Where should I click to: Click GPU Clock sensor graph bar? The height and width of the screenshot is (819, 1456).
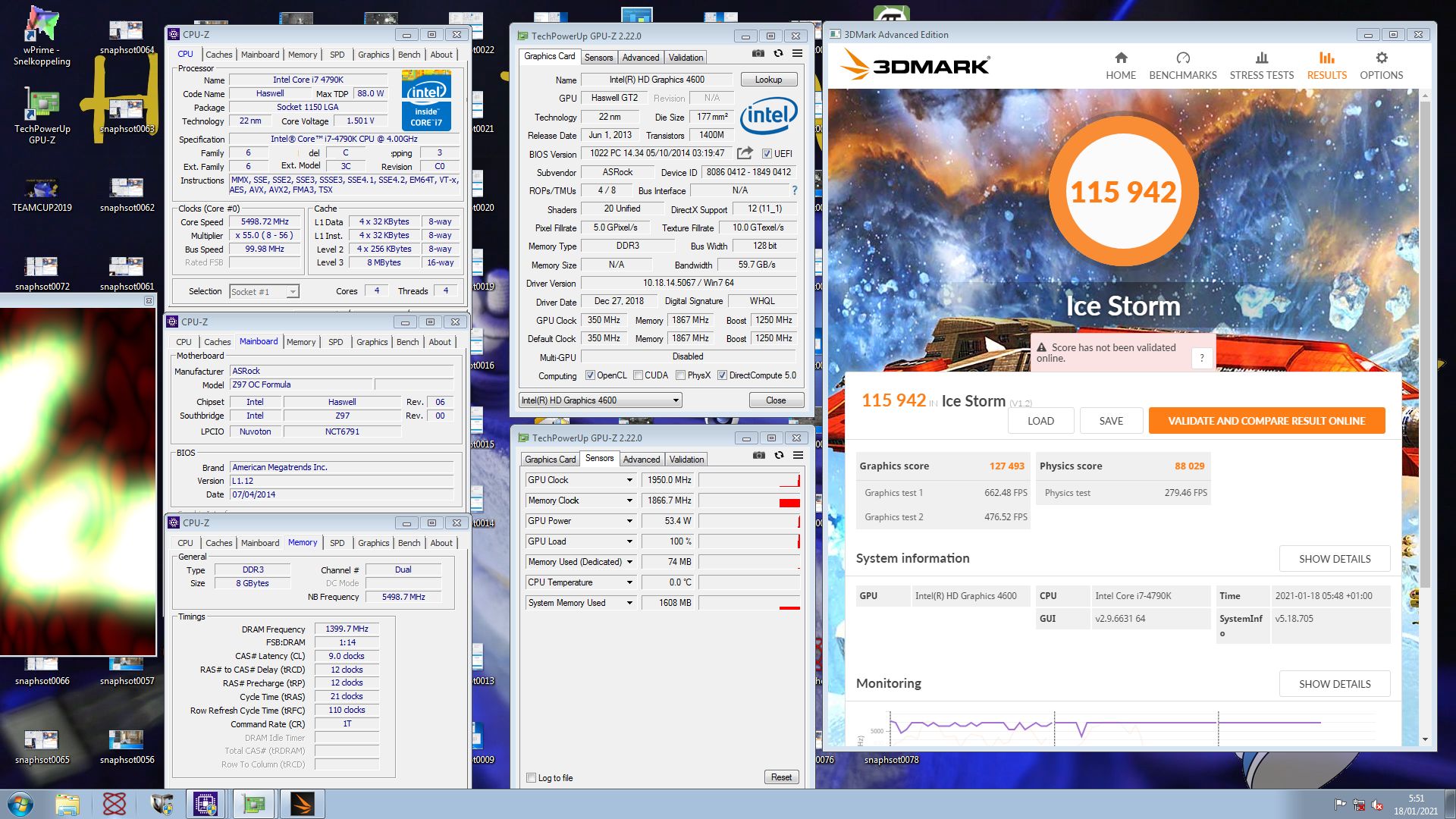749,480
